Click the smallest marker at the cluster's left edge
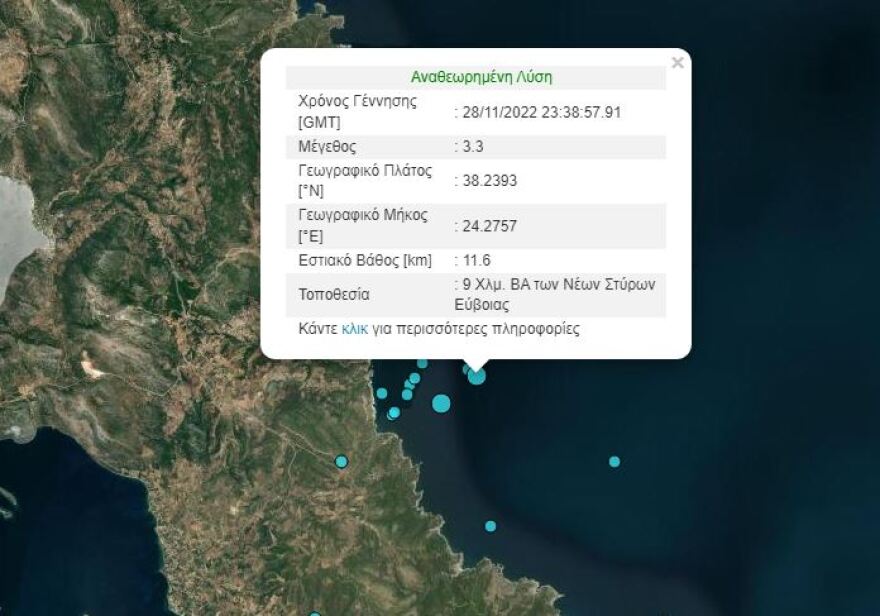The width and height of the screenshot is (880, 616). click(x=382, y=392)
